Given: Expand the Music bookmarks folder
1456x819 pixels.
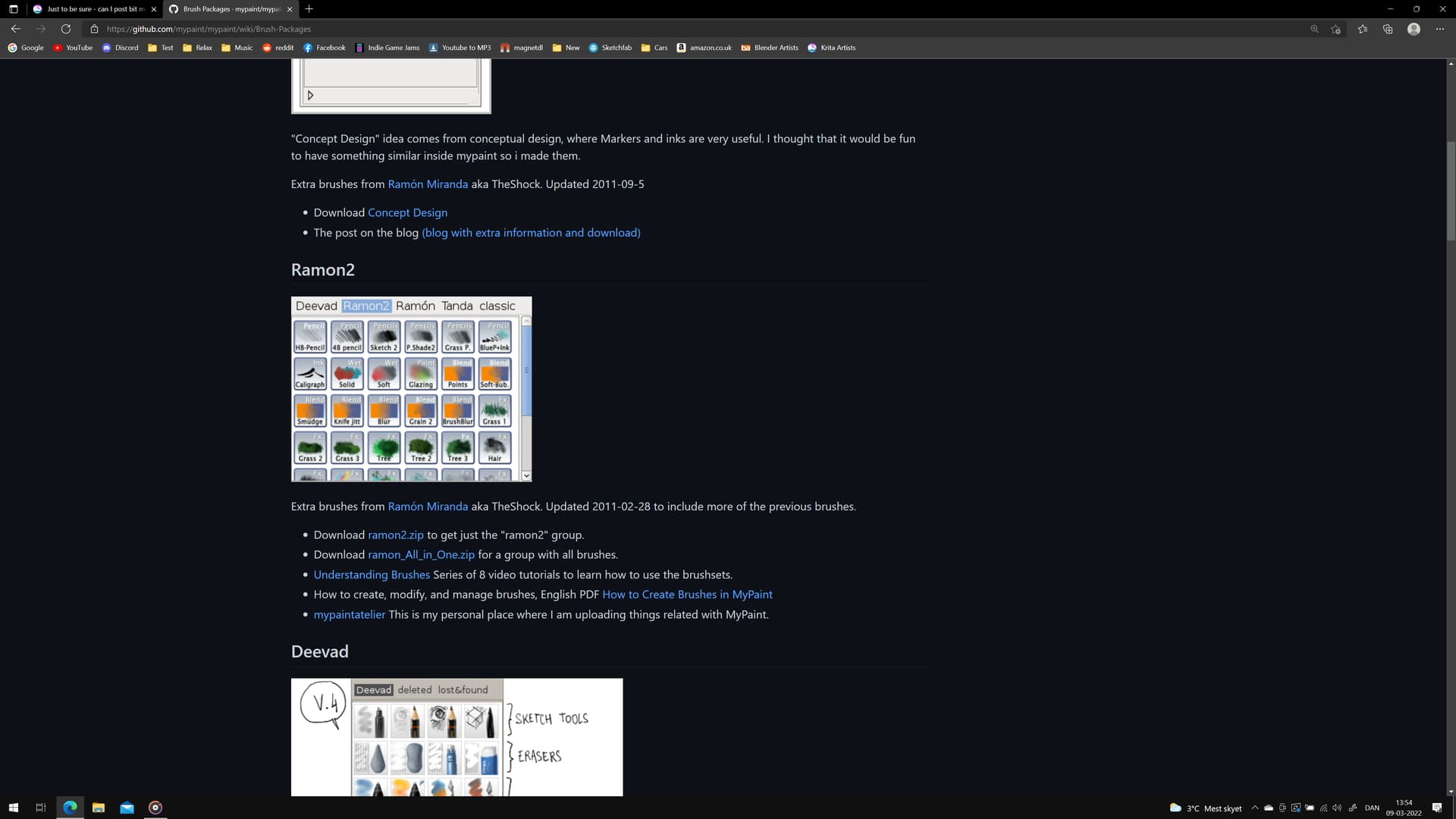Looking at the screenshot, I should (x=237, y=47).
